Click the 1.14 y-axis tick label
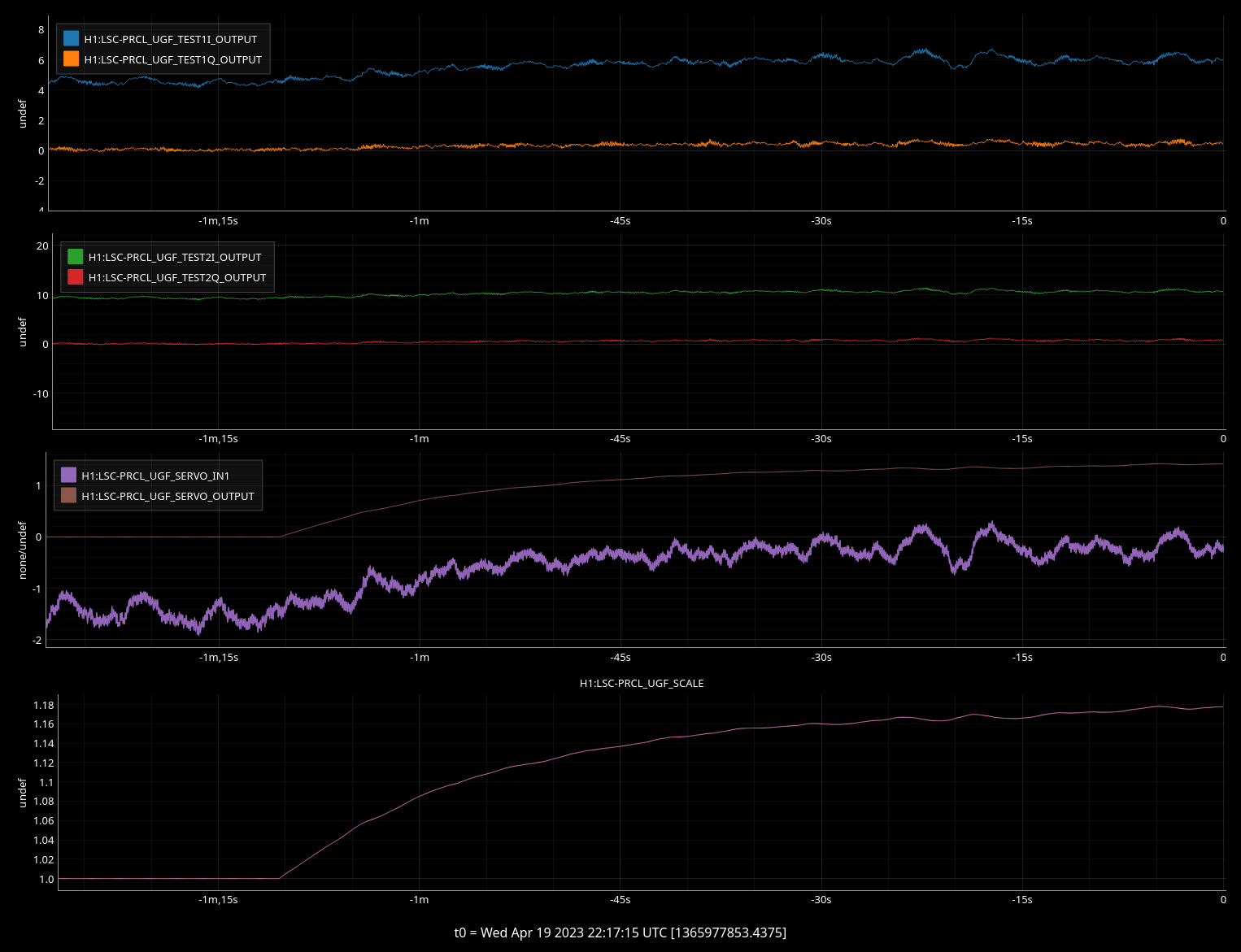Viewport: 1241px width, 952px height. (x=44, y=743)
